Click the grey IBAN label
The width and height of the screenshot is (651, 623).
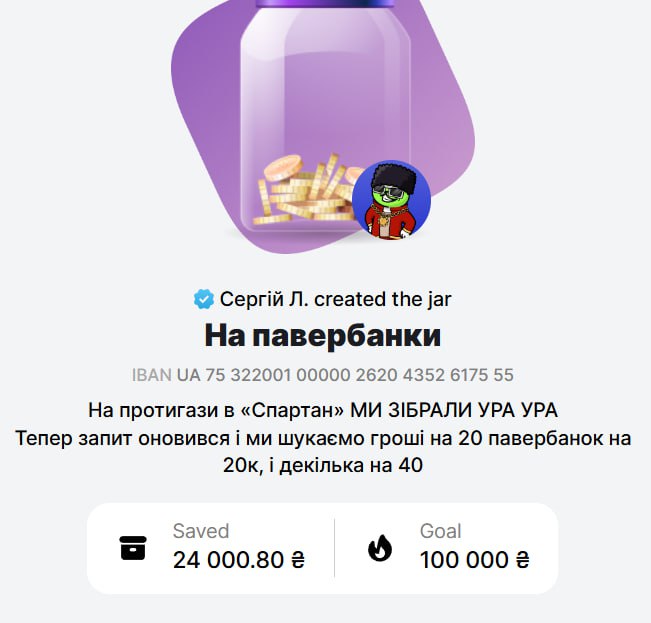(x=152, y=375)
